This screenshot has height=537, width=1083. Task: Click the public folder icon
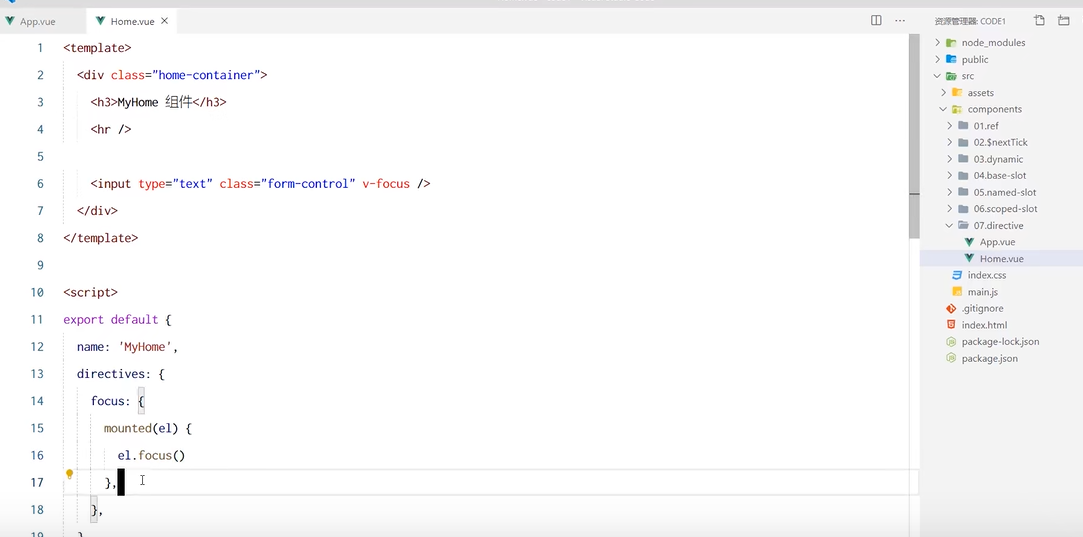(x=951, y=59)
